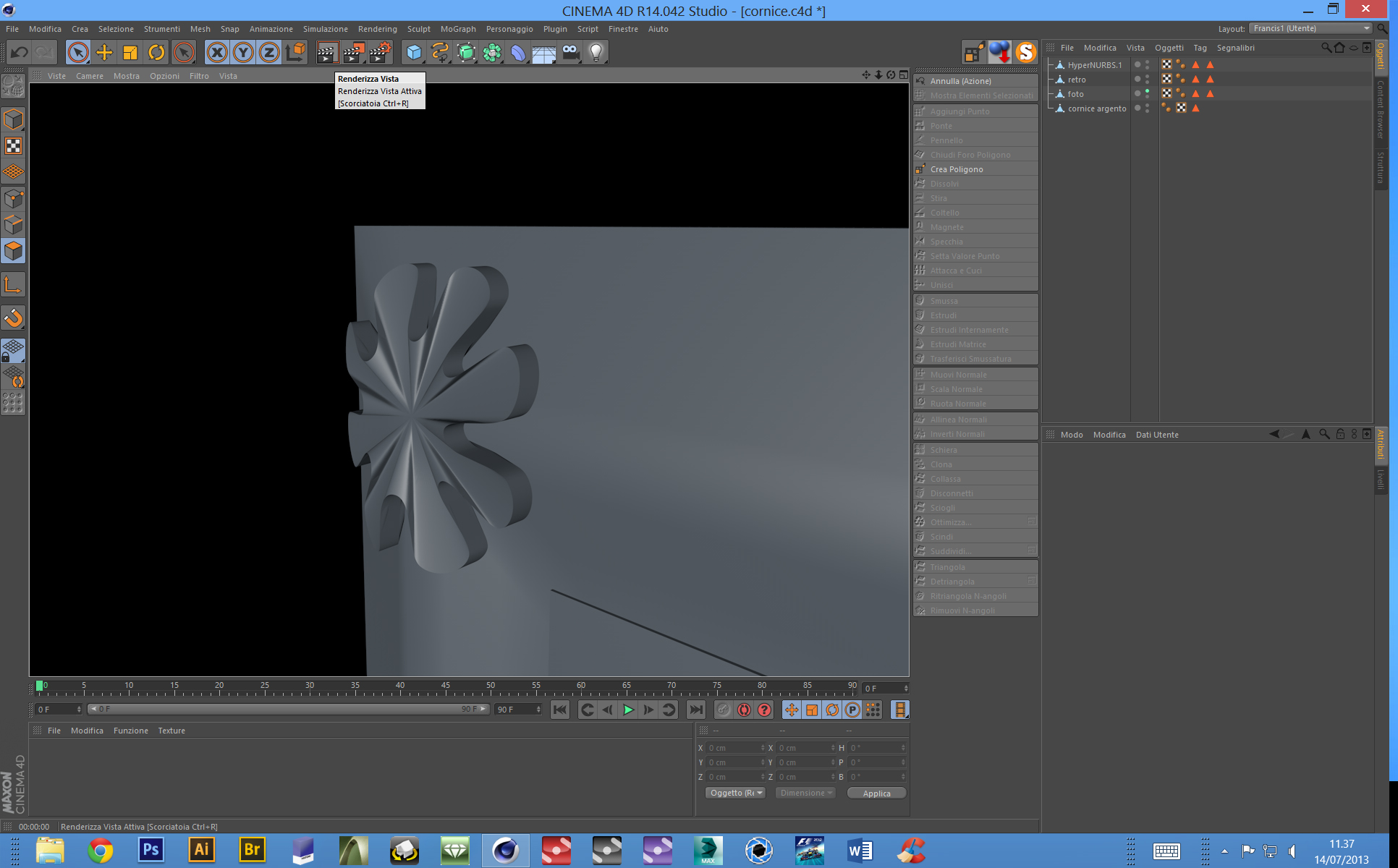The width and height of the screenshot is (1398, 868).
Task: Open Oggetto coordinate mode dropdown
Action: coord(735,793)
